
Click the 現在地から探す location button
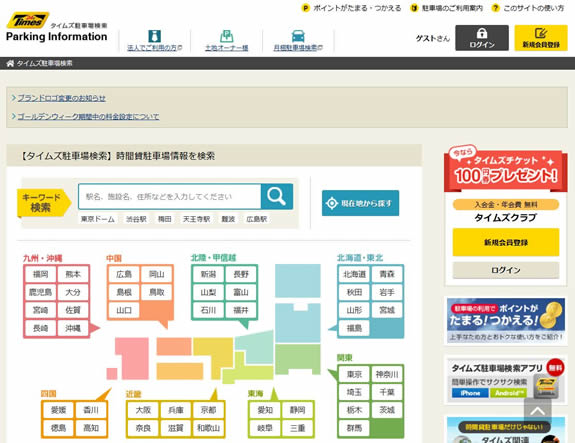[x=360, y=203]
